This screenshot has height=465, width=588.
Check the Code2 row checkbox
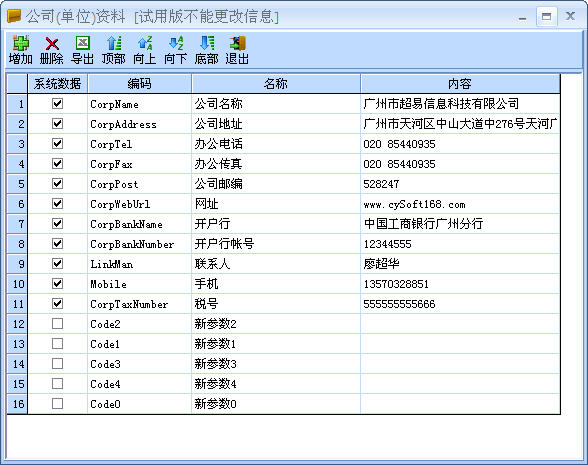(x=57, y=324)
